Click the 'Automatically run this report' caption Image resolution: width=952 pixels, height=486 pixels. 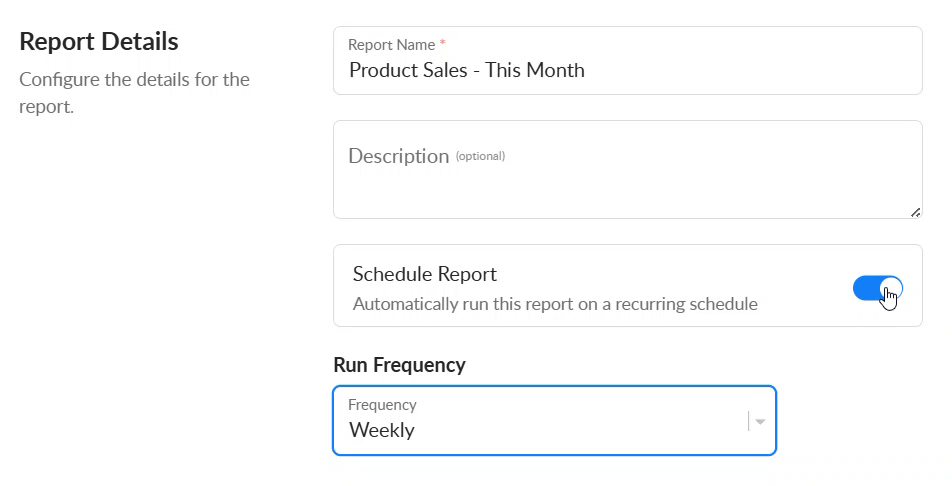[555, 304]
